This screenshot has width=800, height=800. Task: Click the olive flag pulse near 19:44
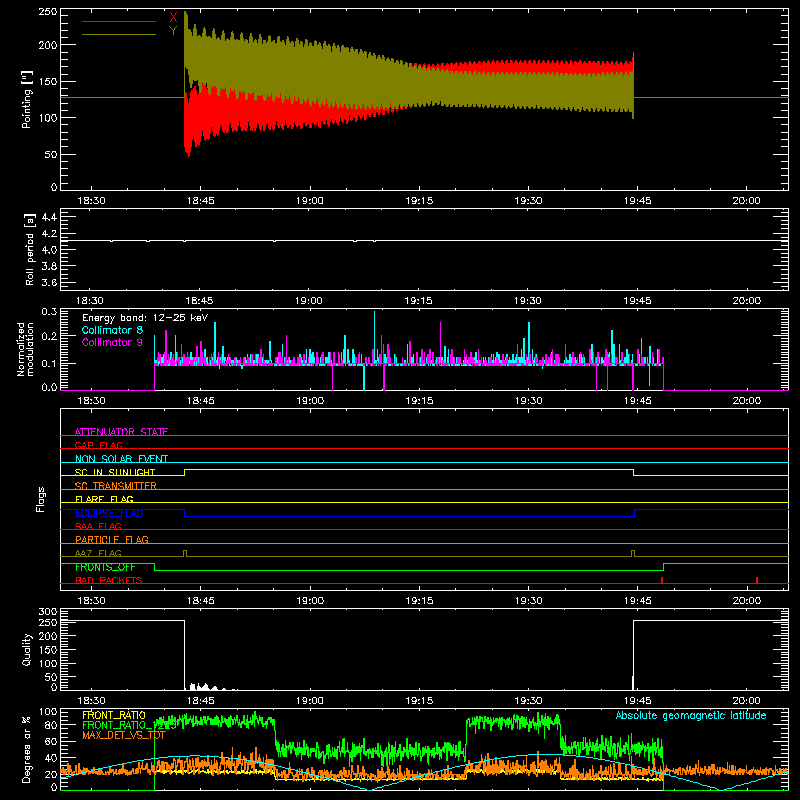633,553
